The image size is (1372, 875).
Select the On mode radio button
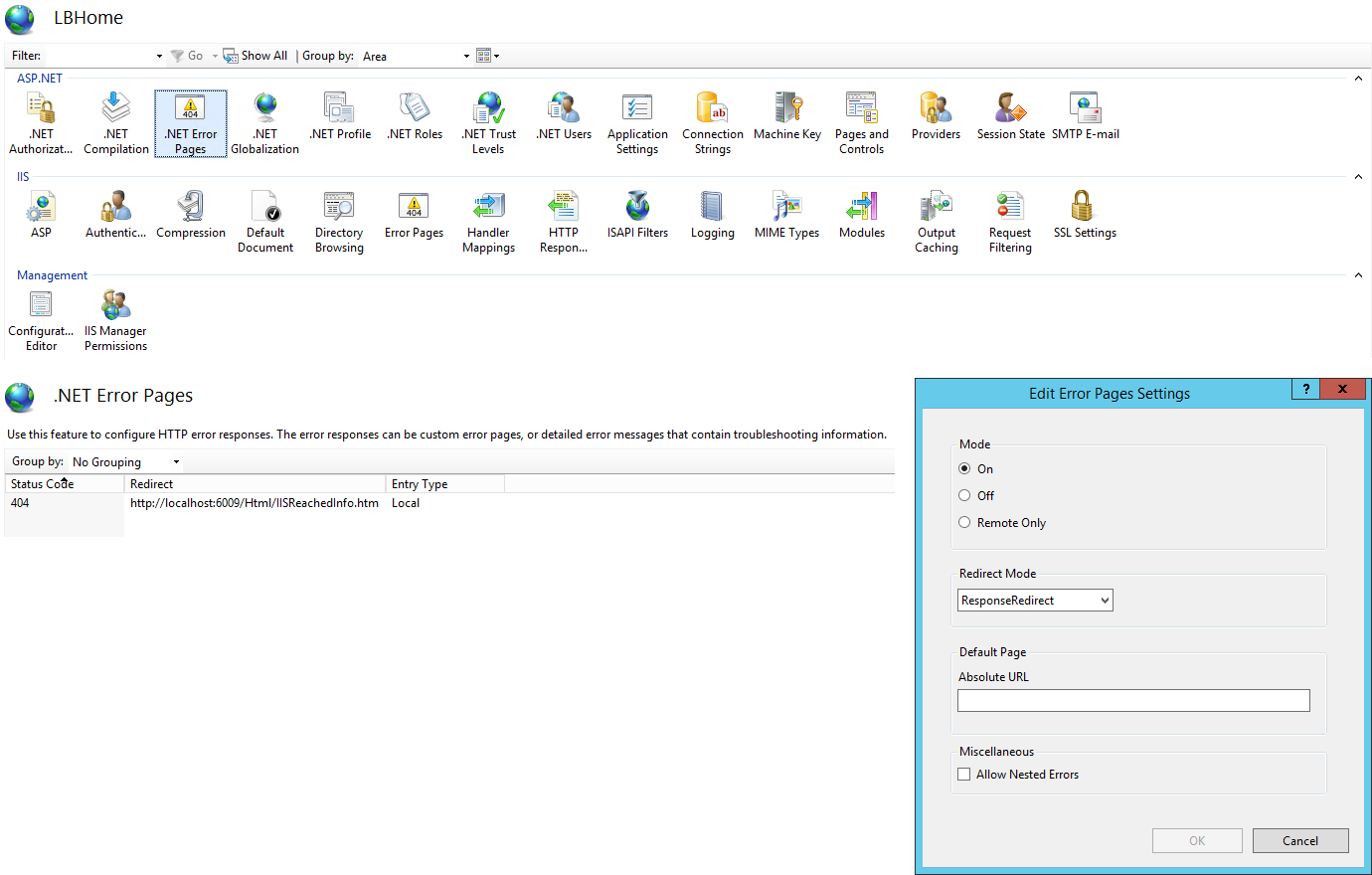[964, 468]
